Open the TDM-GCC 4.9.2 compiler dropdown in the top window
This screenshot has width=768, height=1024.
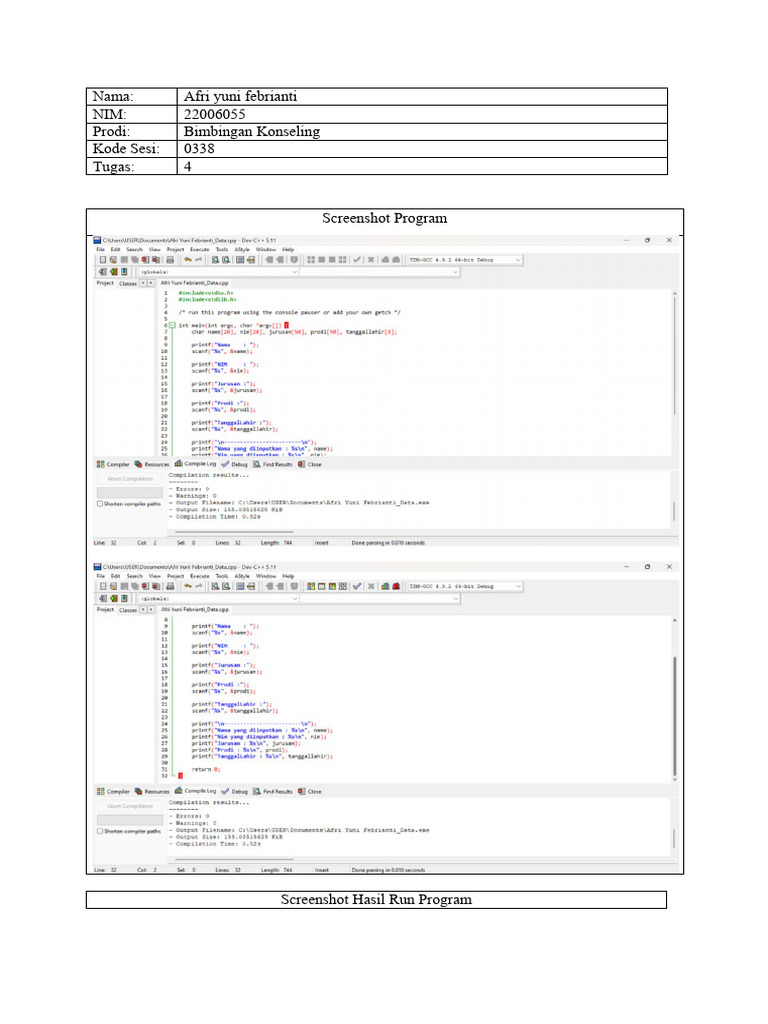(x=465, y=260)
